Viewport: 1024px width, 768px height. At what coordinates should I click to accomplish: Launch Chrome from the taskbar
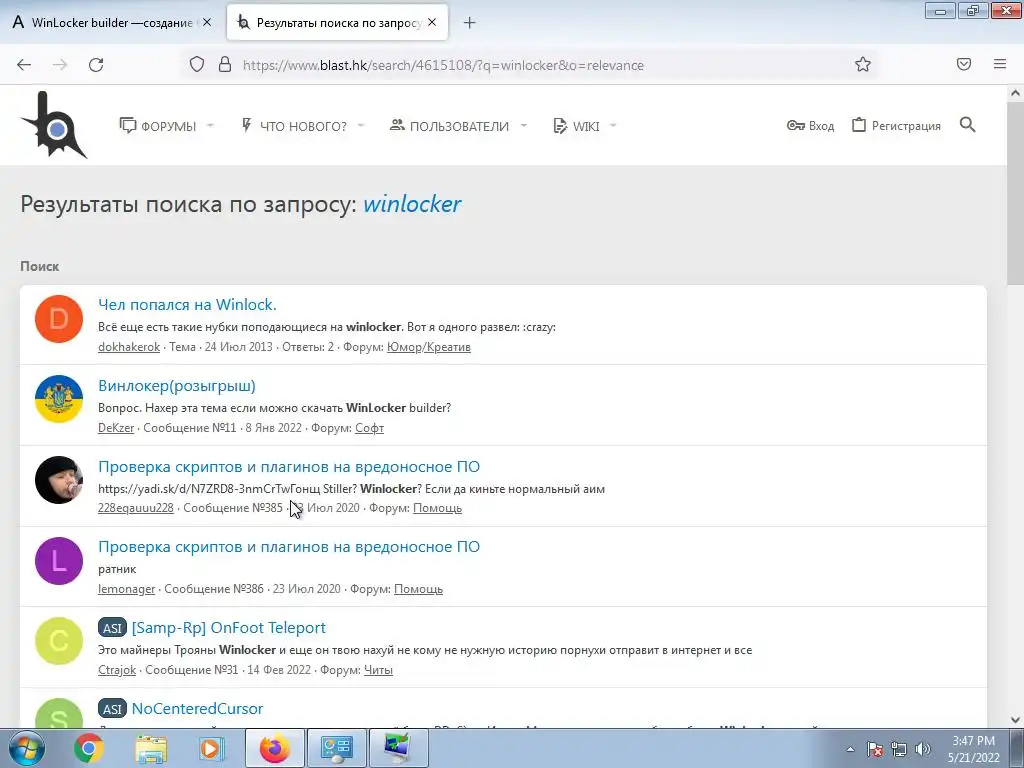pyautogui.click(x=89, y=749)
